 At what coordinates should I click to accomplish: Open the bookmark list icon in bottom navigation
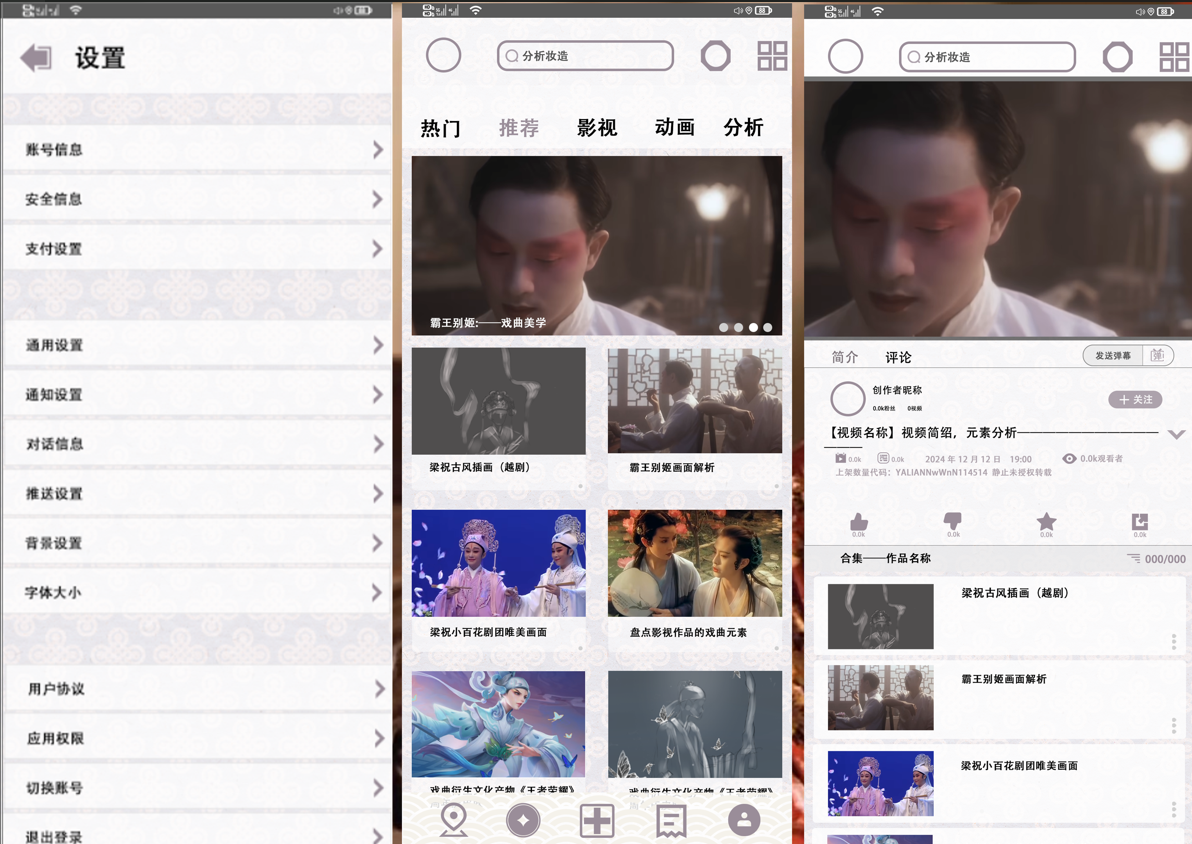coord(671,820)
